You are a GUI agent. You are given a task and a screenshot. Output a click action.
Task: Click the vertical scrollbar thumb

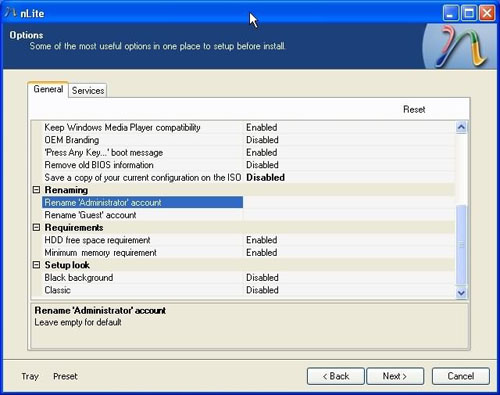point(461,245)
